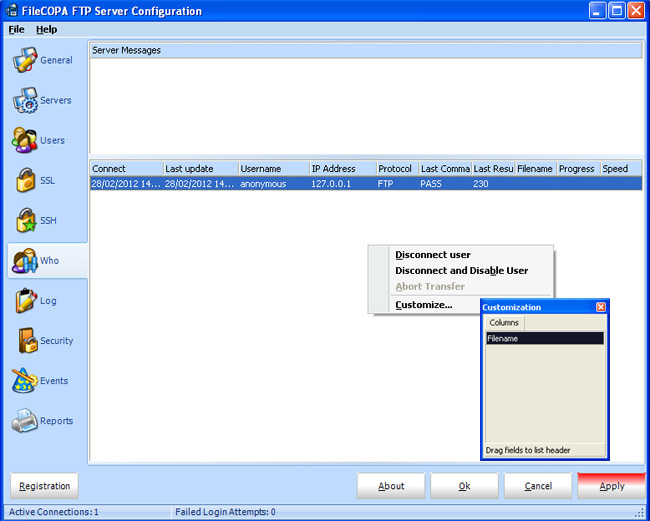Click the About button
Screen dimensions: 650x521
[391, 486]
